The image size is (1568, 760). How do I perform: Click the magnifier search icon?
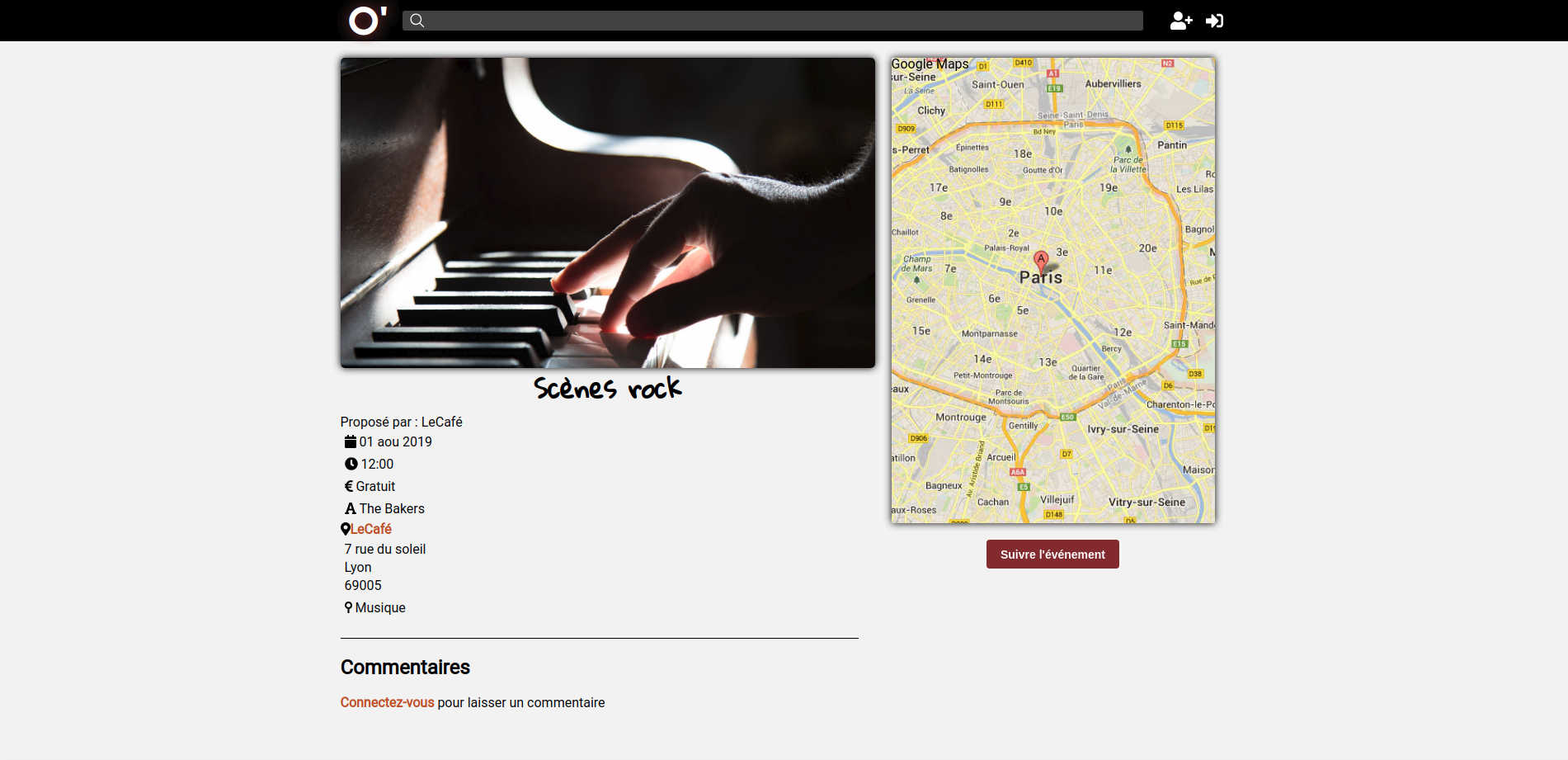click(x=417, y=21)
